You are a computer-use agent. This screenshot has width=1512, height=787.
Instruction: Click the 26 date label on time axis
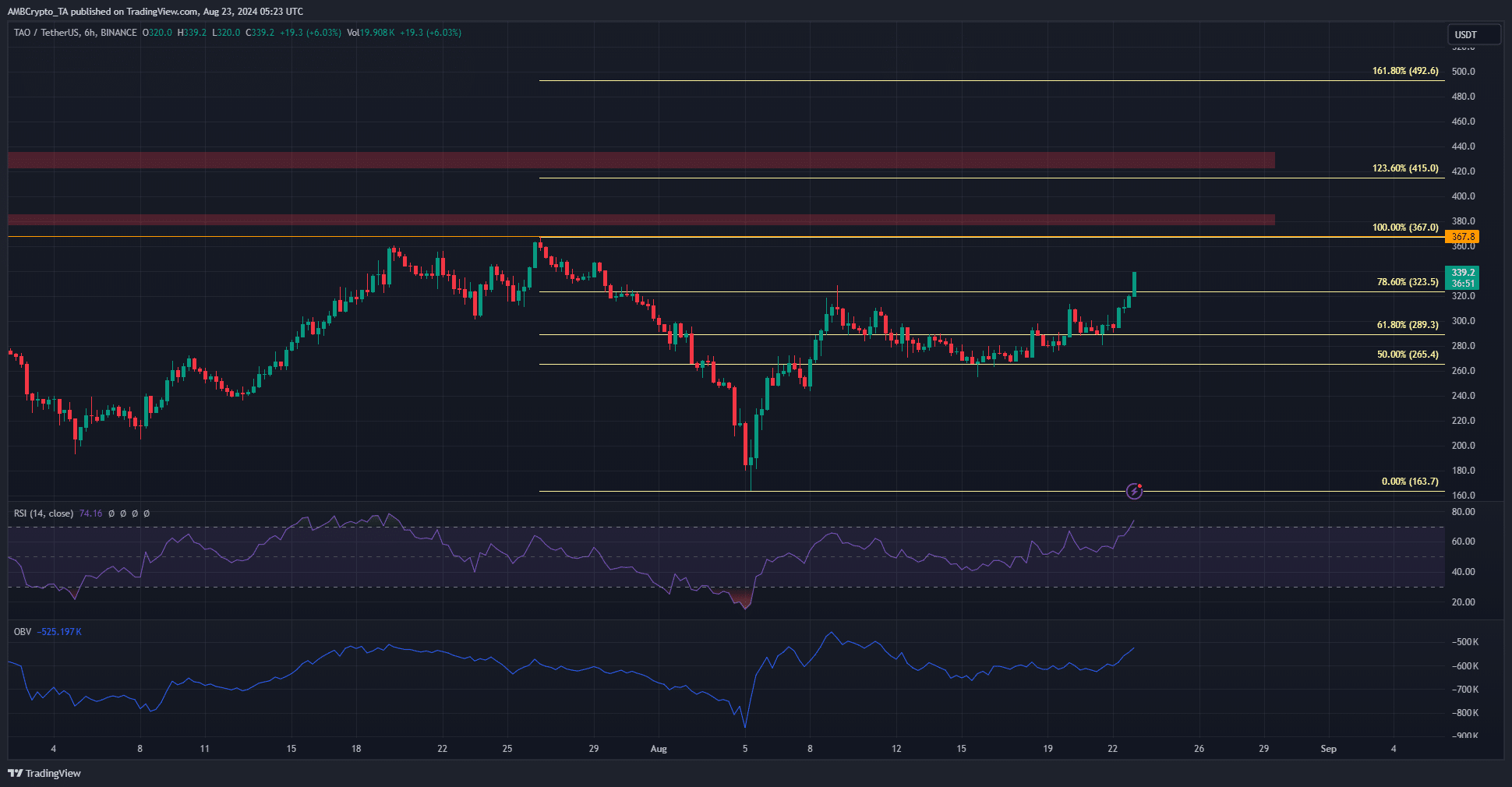[x=1199, y=749]
